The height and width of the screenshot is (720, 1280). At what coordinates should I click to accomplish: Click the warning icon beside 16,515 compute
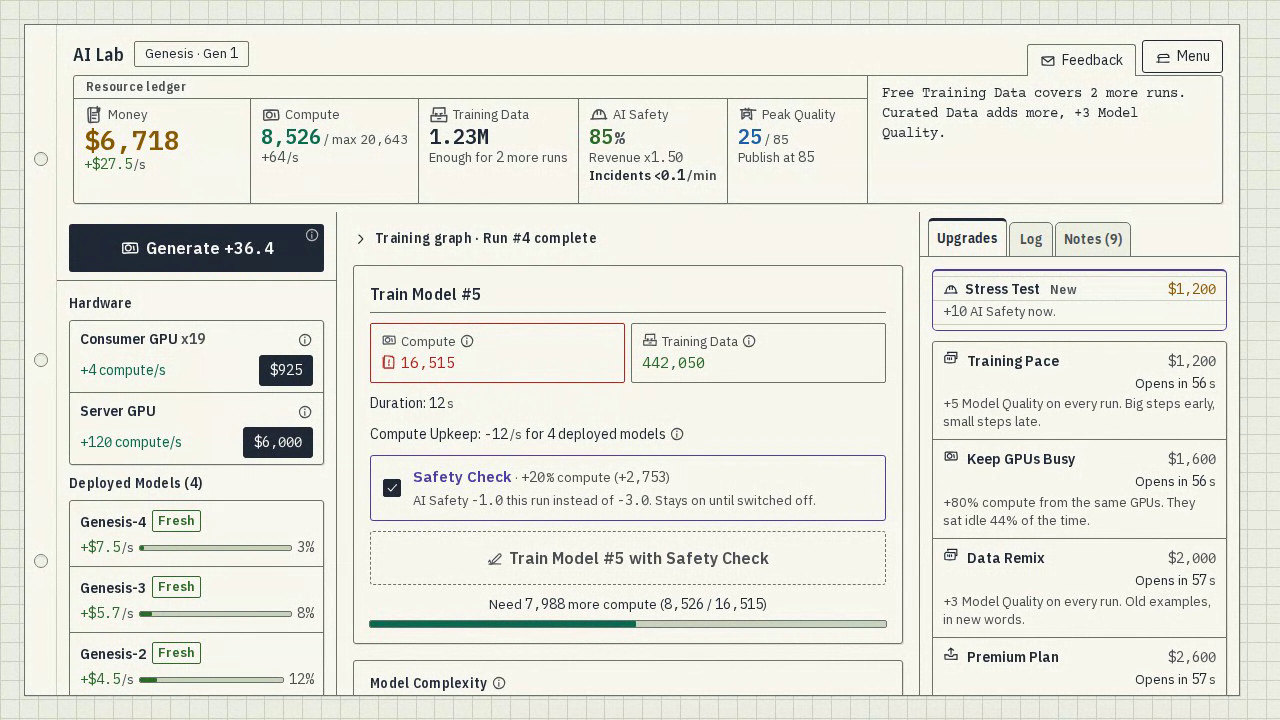tap(389, 363)
